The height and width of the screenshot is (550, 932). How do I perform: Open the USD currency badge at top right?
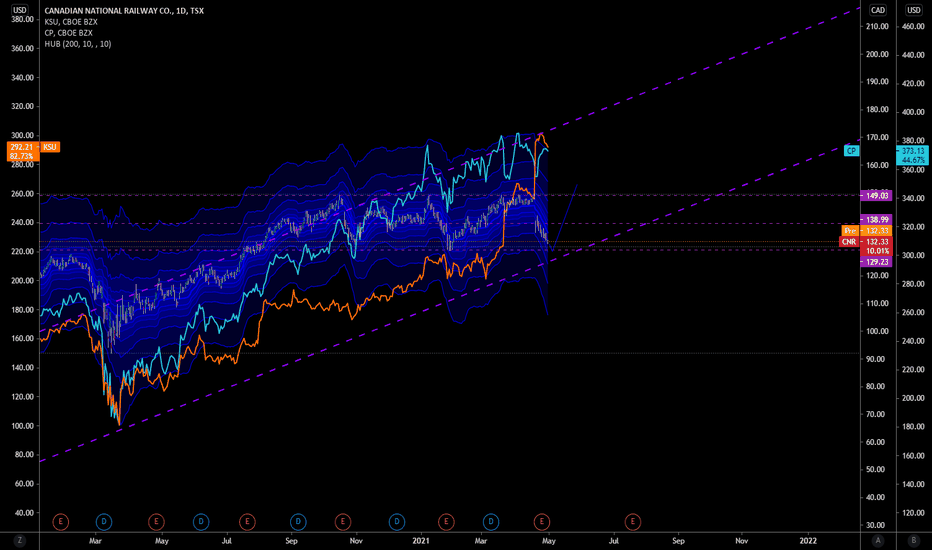pyautogui.click(x=914, y=10)
